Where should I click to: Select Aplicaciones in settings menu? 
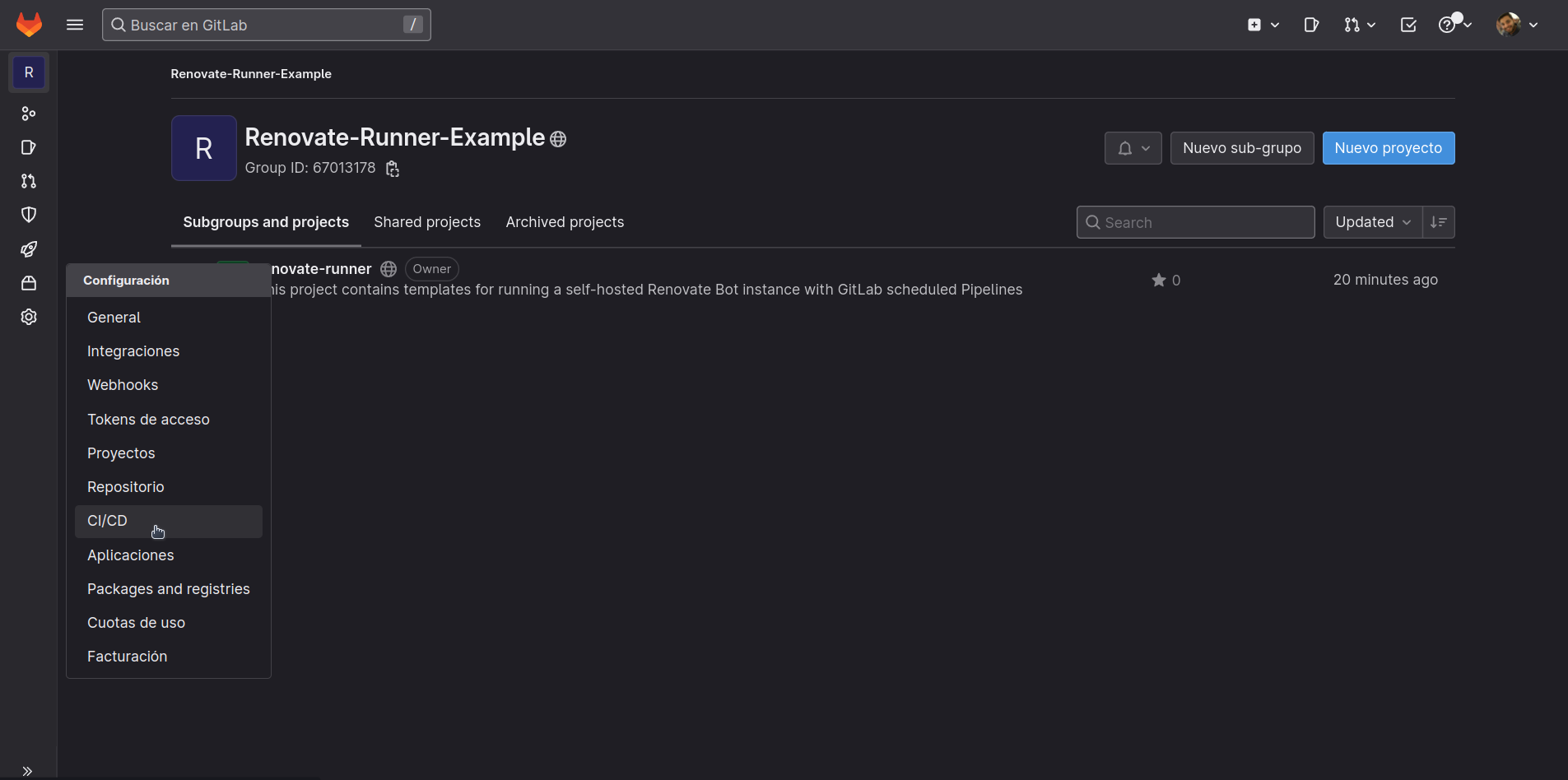click(x=169, y=555)
